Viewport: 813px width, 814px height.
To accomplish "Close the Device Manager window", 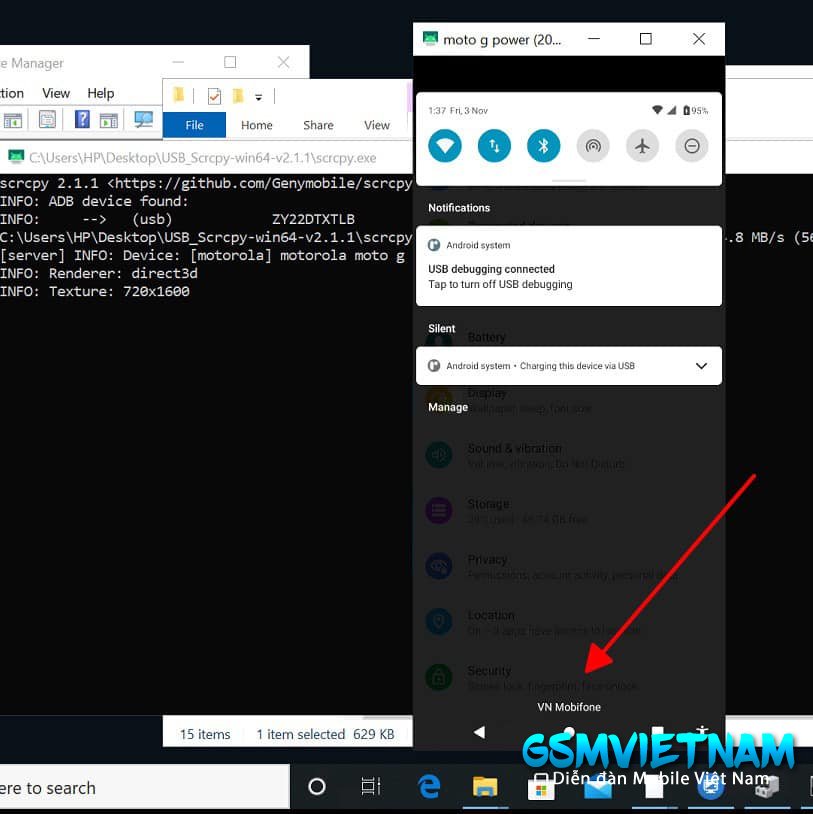I will tap(283, 63).
